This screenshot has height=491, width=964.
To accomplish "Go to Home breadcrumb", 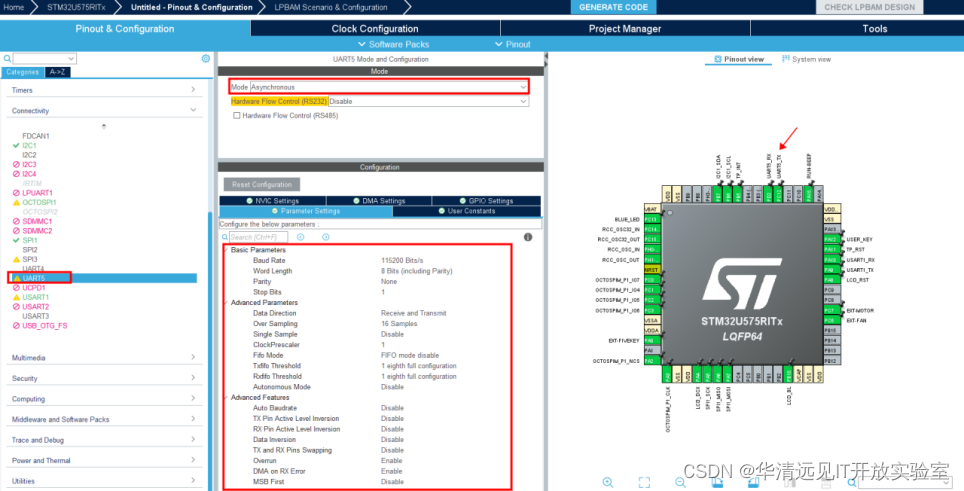I will click(14, 7).
